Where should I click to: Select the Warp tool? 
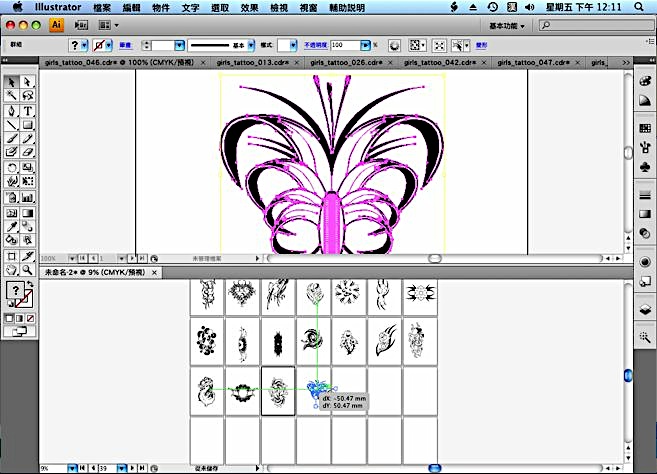point(12,181)
